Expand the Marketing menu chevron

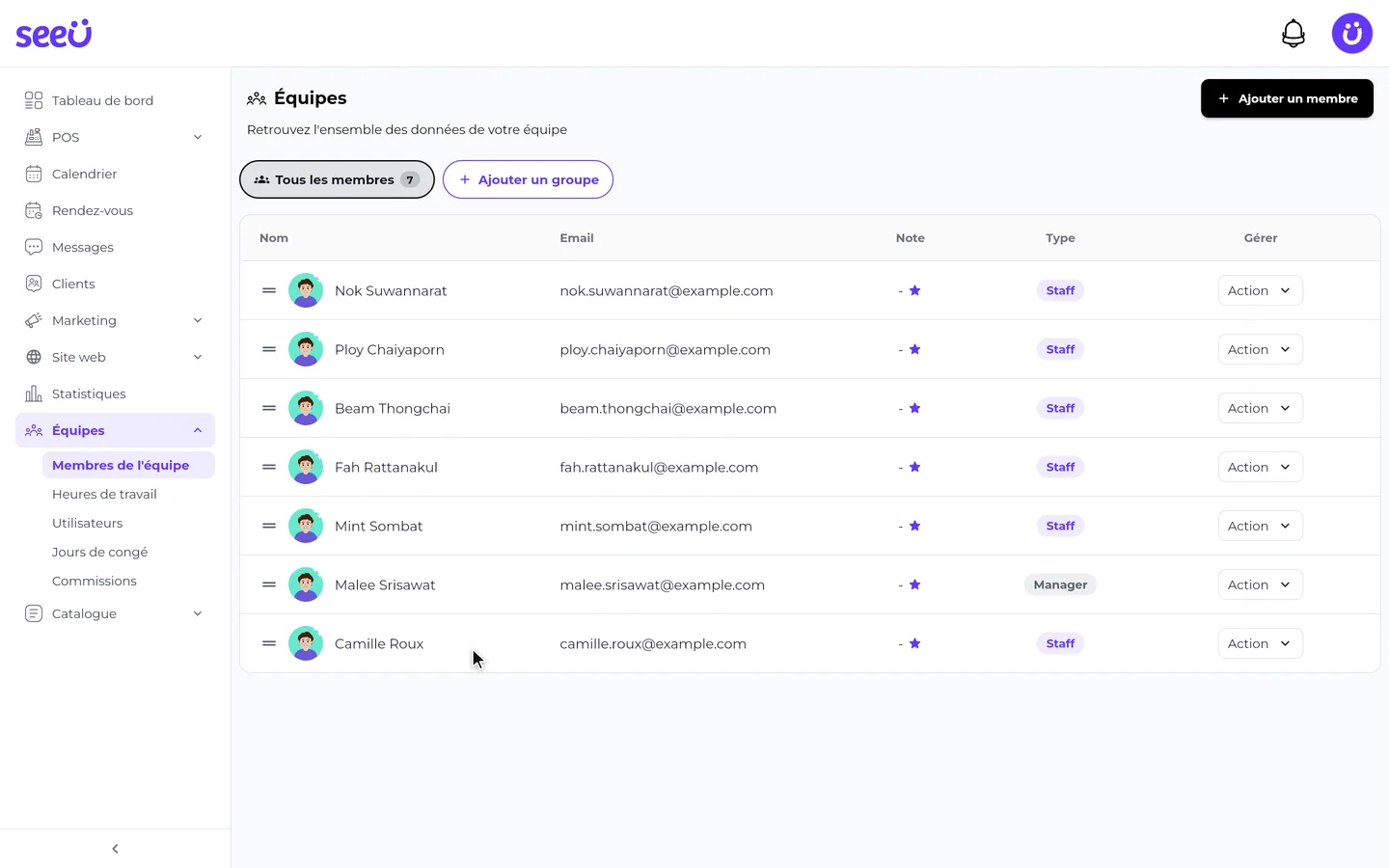pos(198,320)
